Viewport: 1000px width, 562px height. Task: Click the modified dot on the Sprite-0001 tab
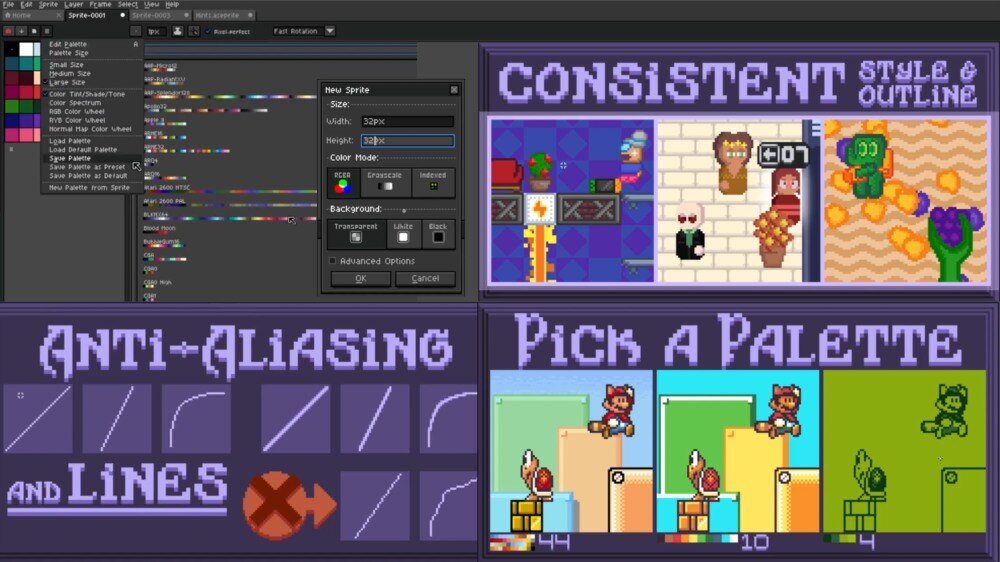coord(122,15)
